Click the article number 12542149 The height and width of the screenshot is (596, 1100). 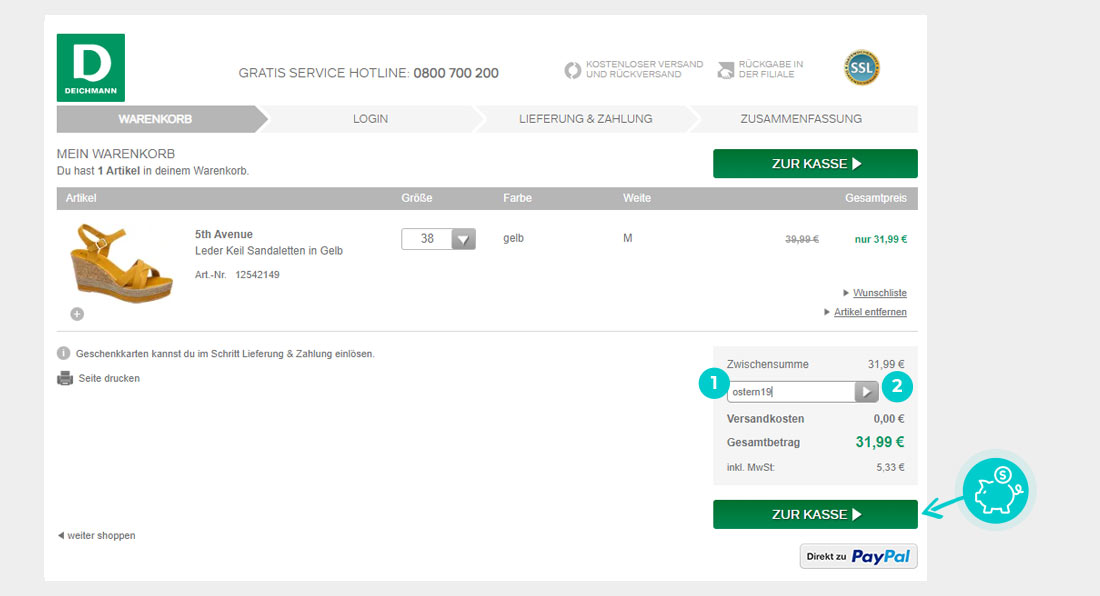tap(257, 274)
